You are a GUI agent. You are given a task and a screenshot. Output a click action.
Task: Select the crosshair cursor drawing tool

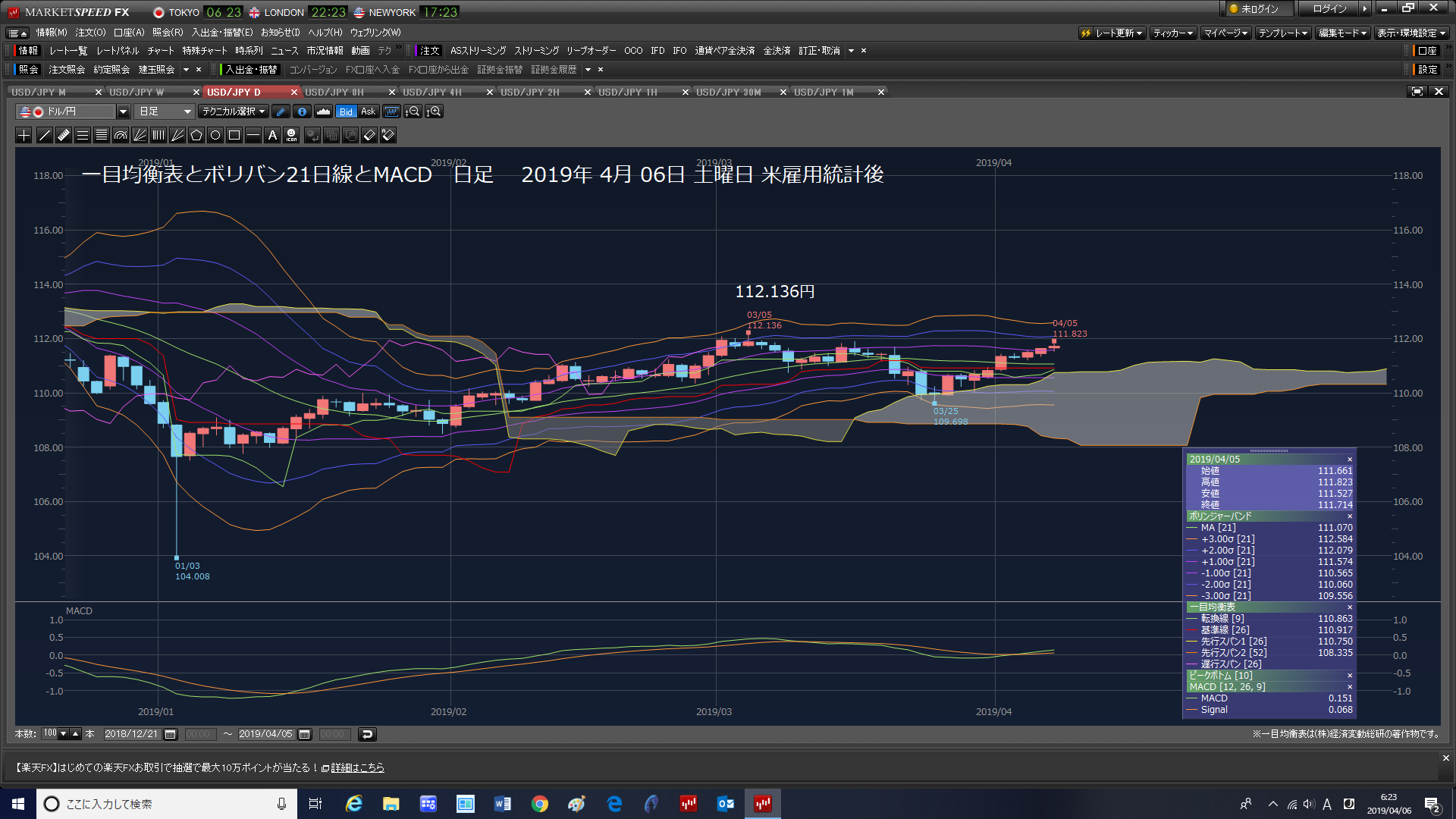[x=24, y=135]
